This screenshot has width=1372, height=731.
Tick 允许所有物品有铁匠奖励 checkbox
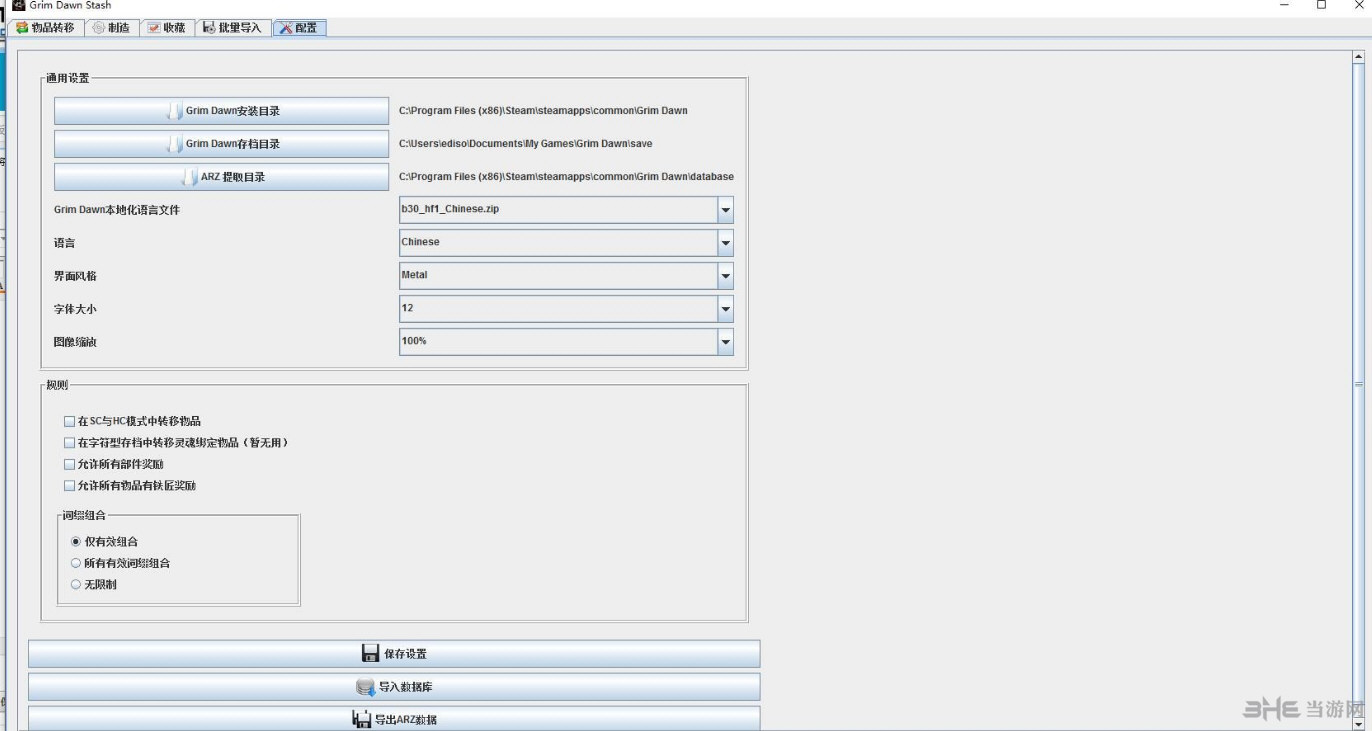coord(70,486)
